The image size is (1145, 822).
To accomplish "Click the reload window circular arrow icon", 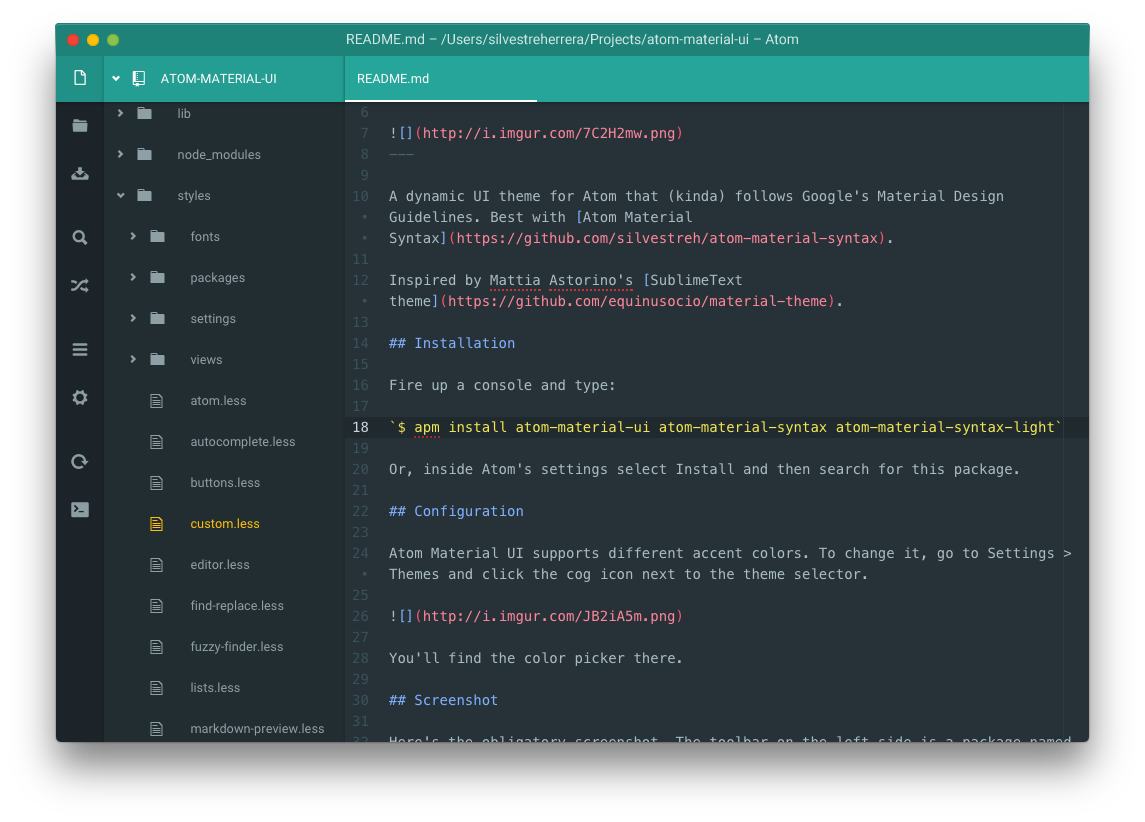I will (x=80, y=461).
